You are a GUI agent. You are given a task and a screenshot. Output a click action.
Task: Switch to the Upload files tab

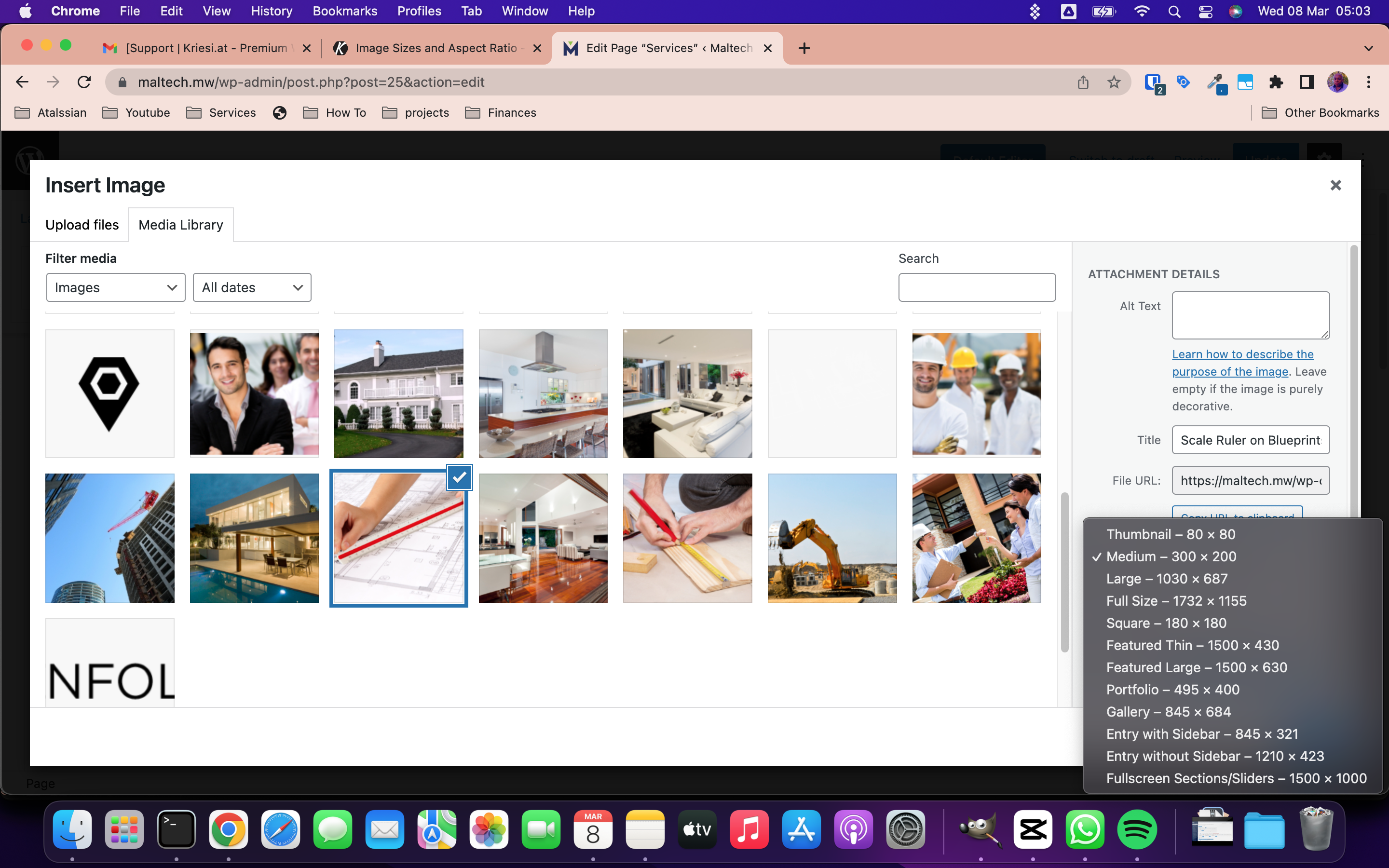point(82,224)
